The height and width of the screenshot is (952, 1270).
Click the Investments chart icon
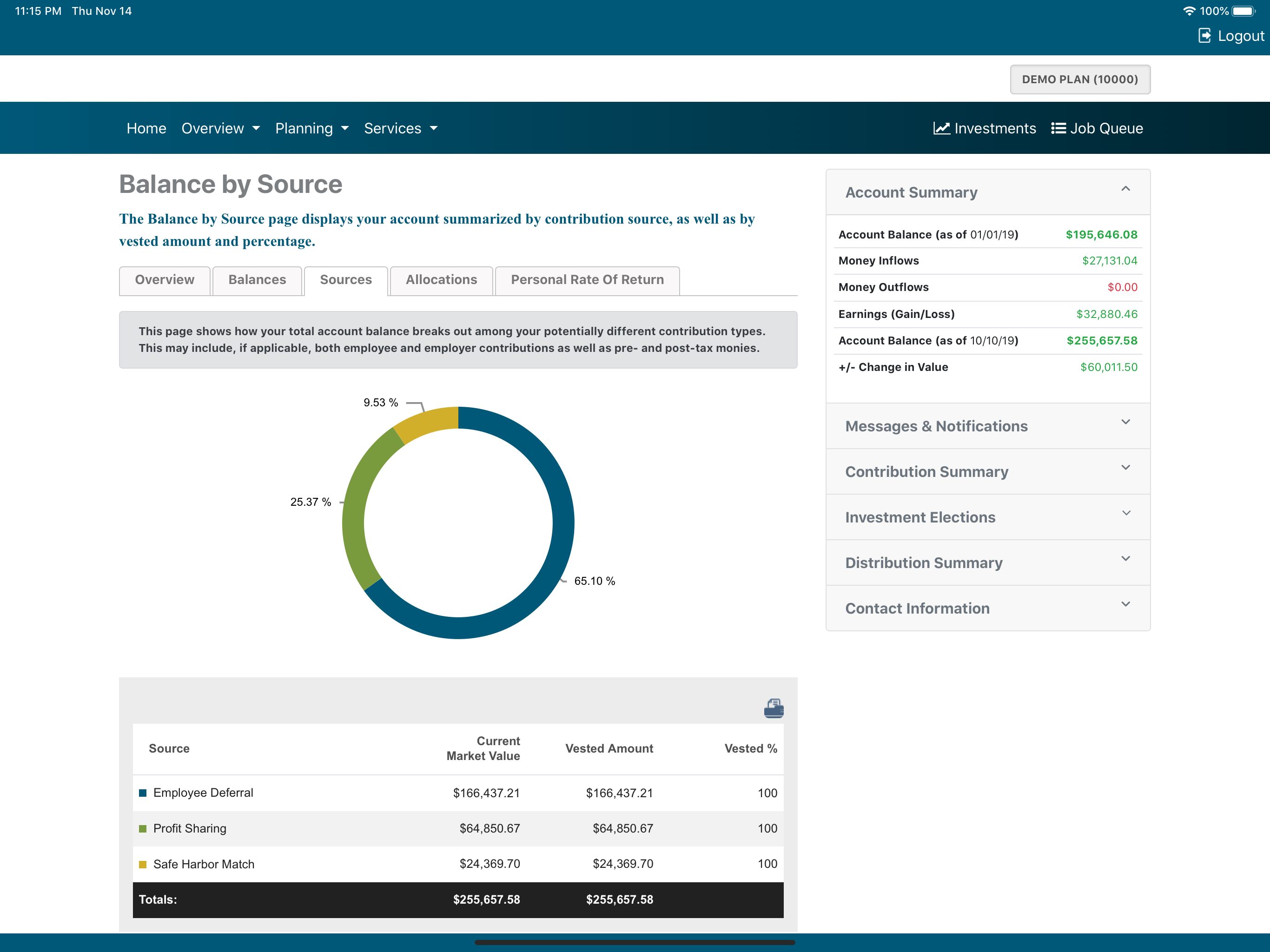pos(941,128)
